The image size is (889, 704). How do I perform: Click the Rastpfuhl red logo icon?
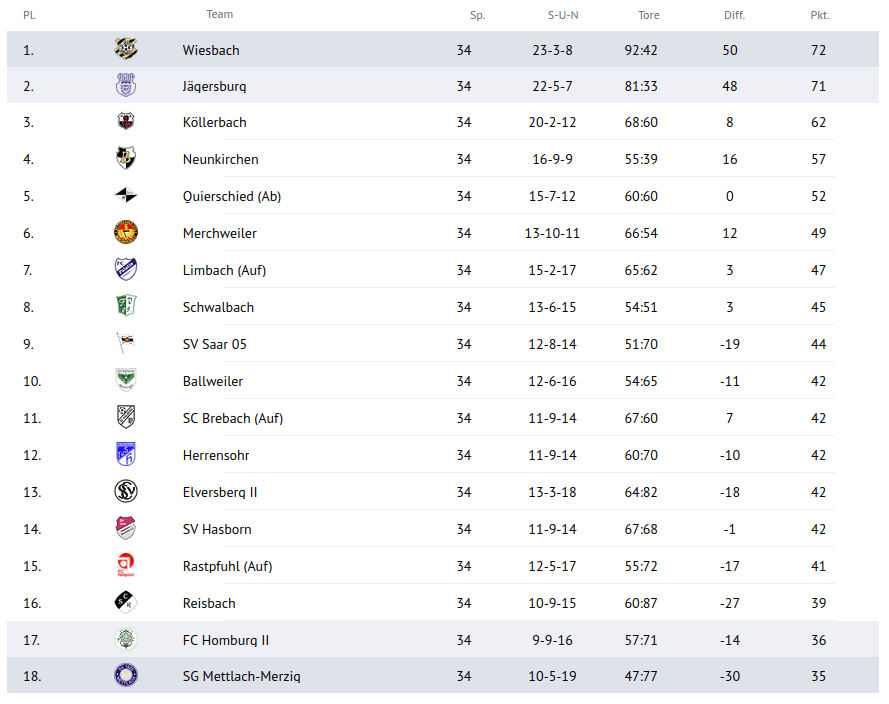(x=126, y=565)
